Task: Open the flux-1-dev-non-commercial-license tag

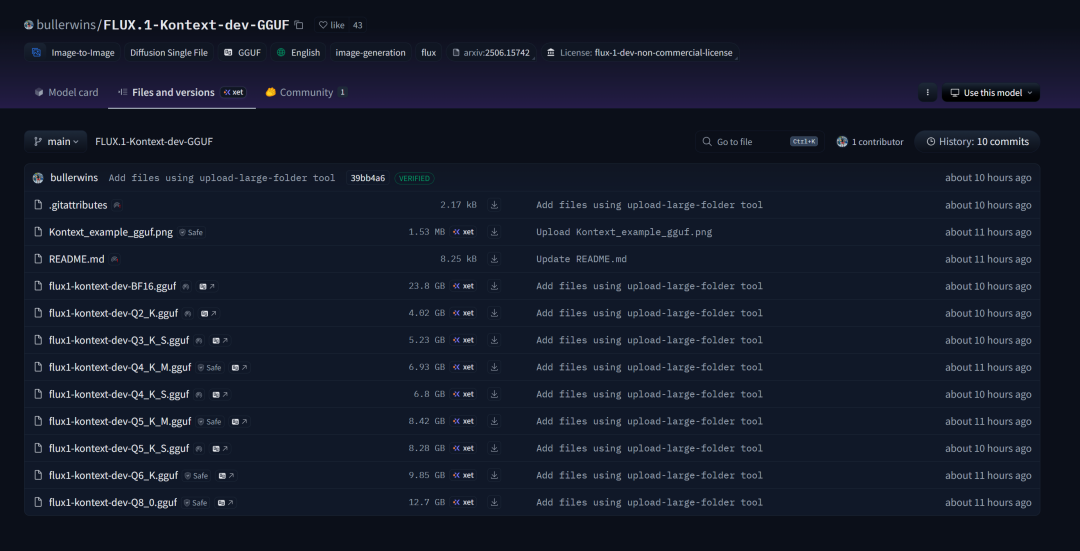Action: coord(641,52)
